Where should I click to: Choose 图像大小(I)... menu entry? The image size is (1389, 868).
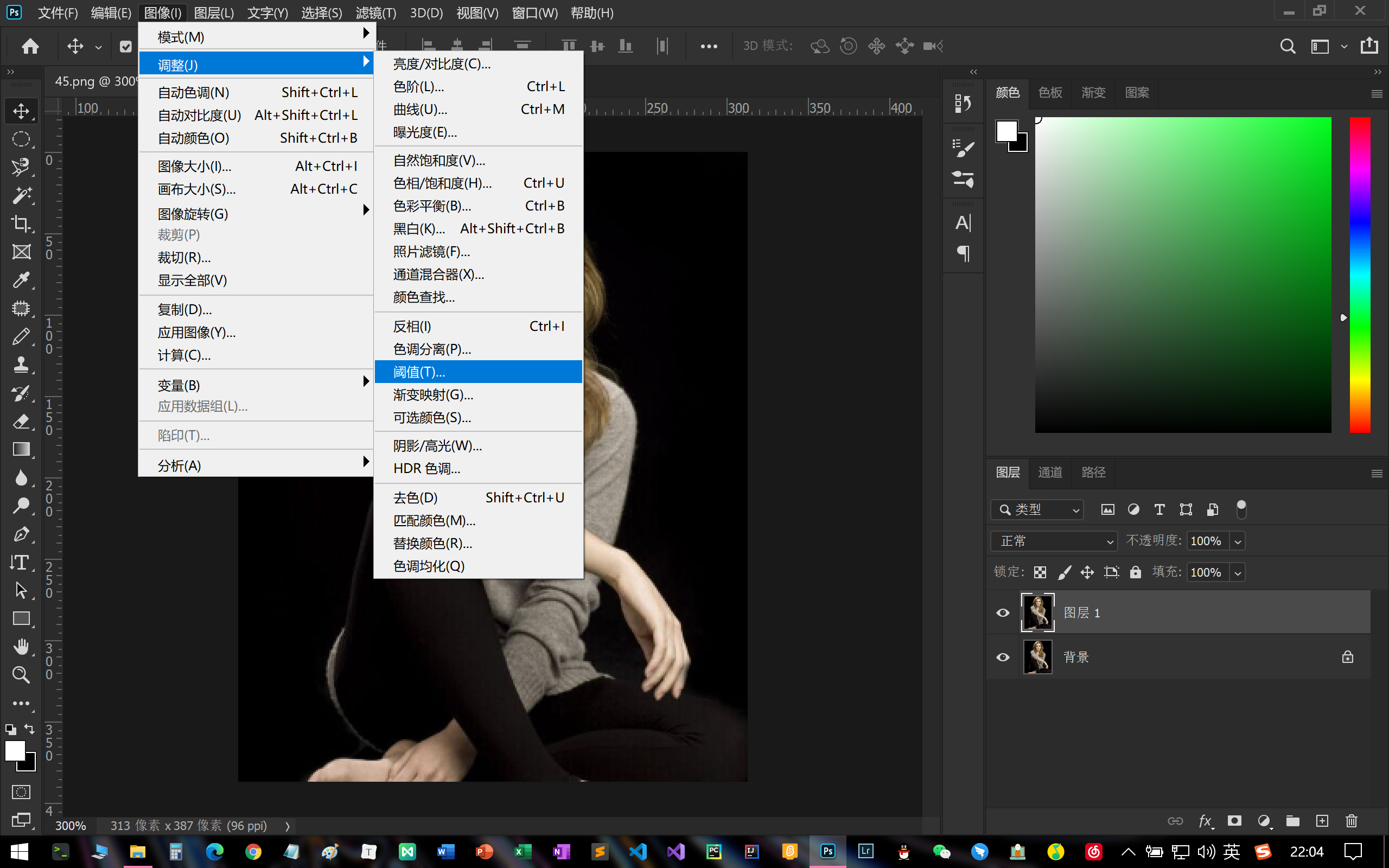[256, 166]
